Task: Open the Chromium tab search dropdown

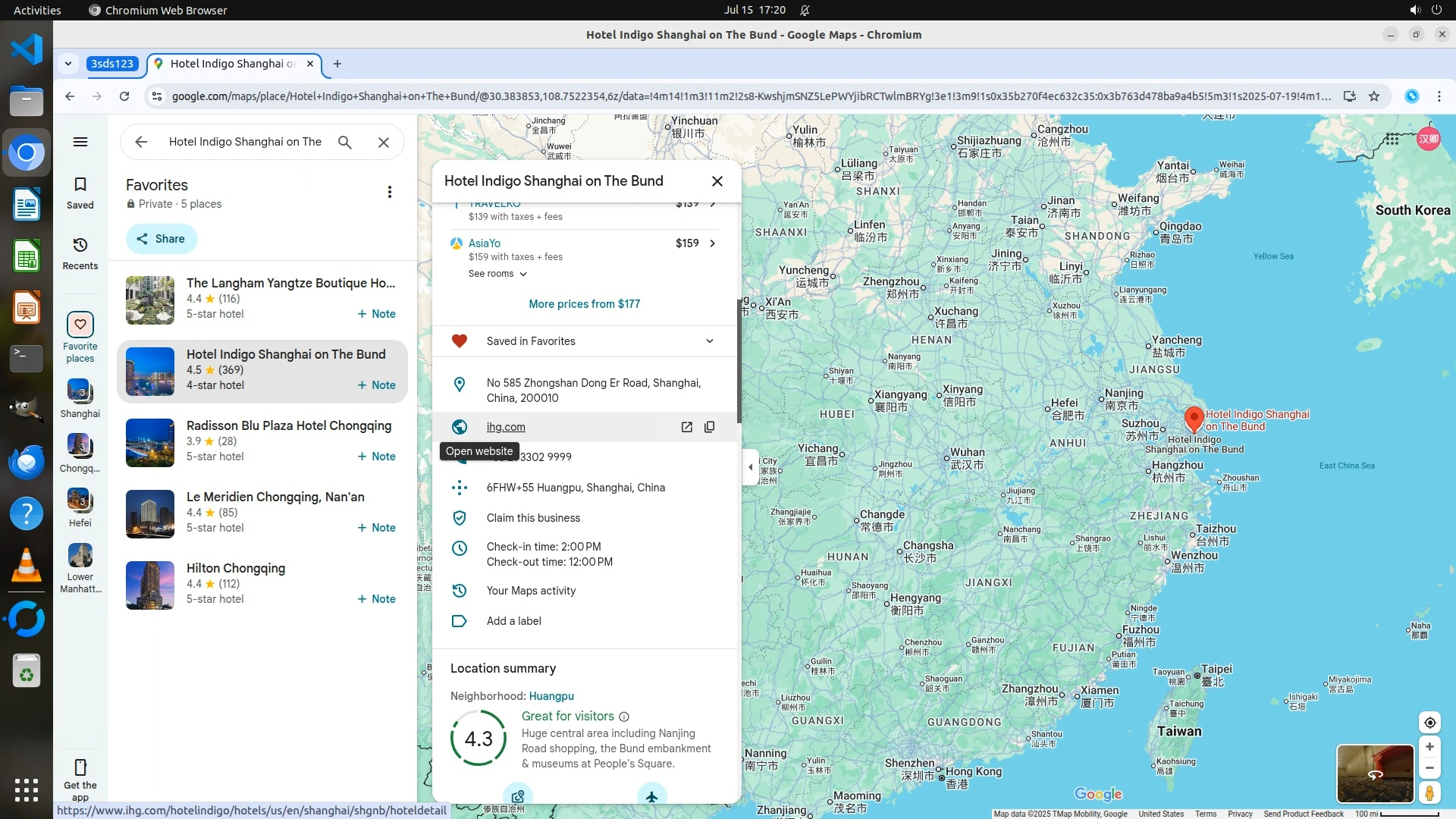Action: pyautogui.click(x=68, y=64)
